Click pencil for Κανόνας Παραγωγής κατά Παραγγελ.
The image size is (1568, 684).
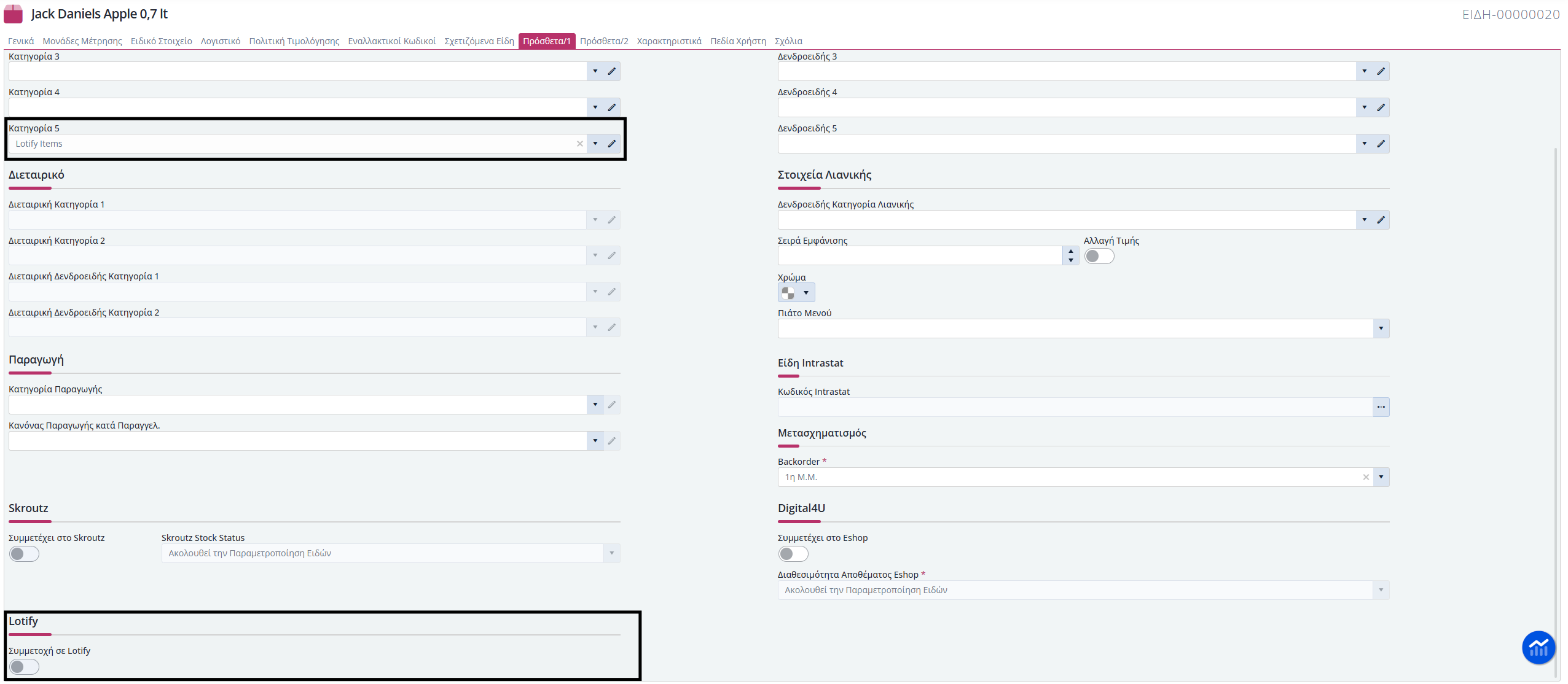(612, 441)
